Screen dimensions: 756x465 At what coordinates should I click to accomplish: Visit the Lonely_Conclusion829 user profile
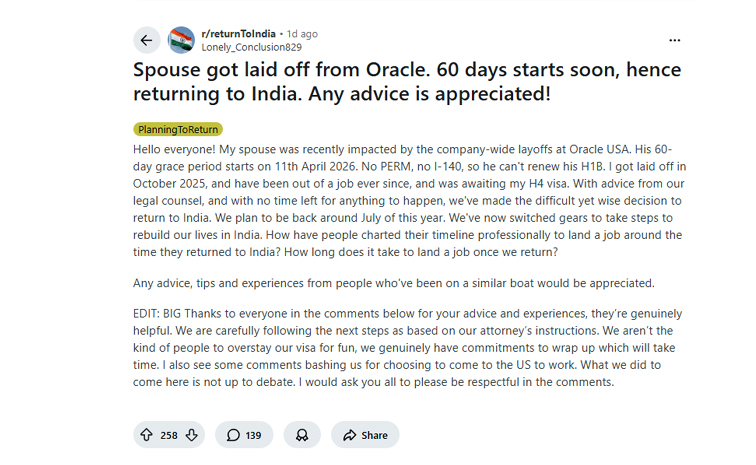(x=251, y=47)
